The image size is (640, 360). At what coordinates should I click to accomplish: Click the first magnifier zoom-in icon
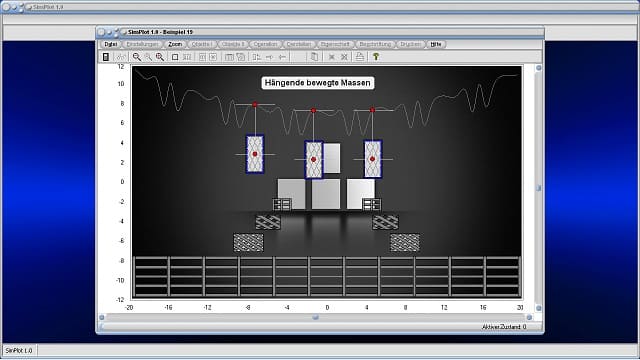(137, 57)
